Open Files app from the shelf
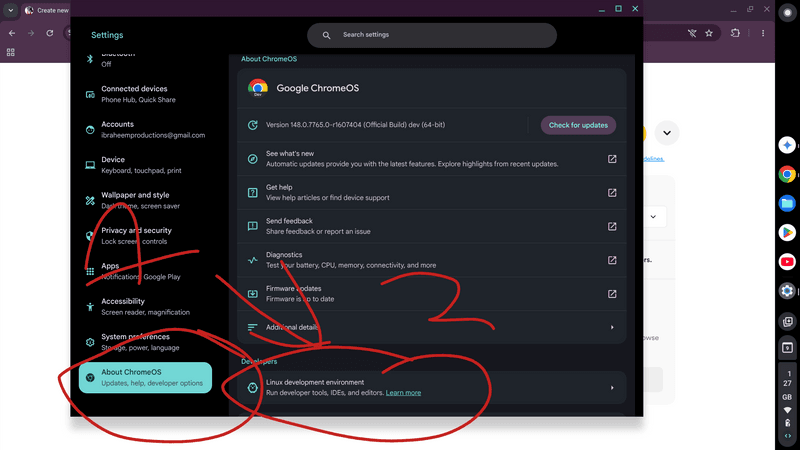The width and height of the screenshot is (800, 450). (787, 204)
